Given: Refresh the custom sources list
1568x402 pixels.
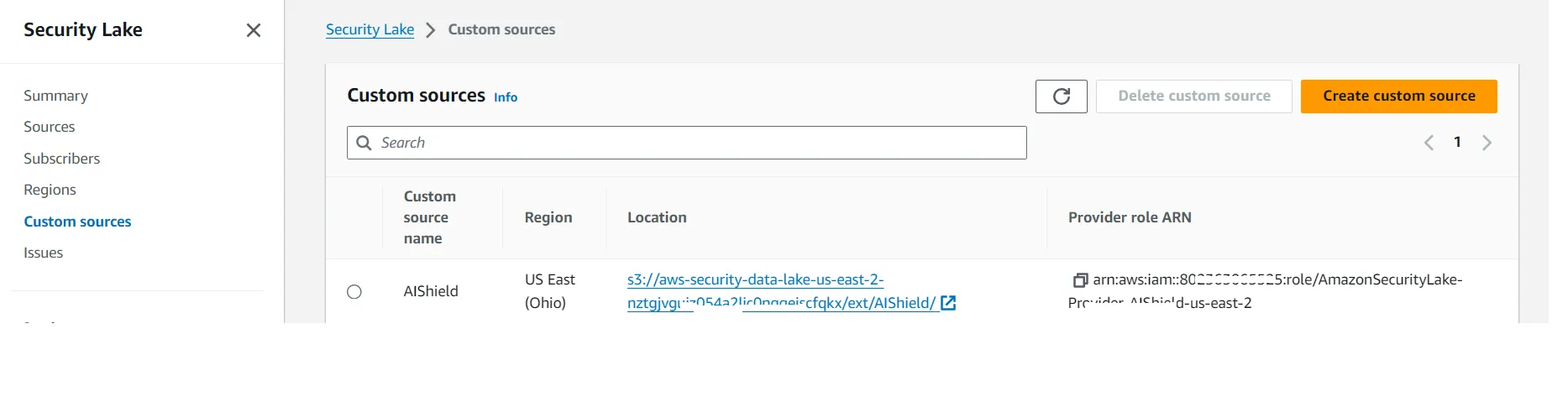Looking at the screenshot, I should point(1061,97).
